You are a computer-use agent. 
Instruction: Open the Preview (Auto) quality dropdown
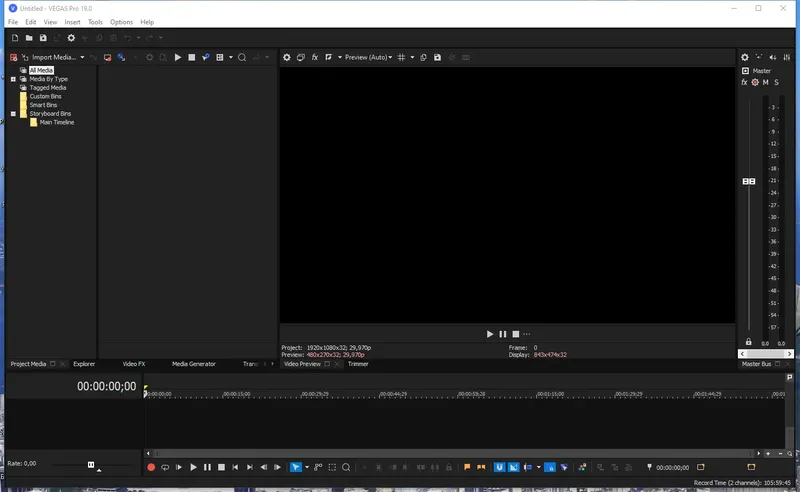pos(368,57)
